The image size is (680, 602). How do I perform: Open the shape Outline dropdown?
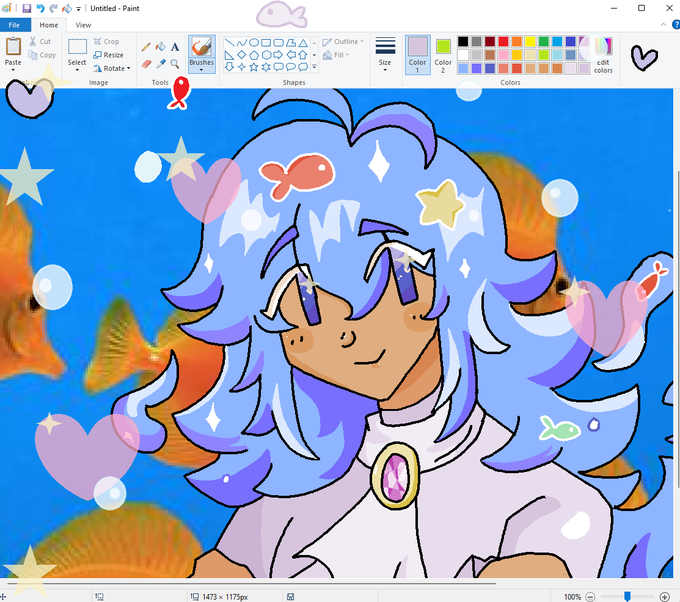[343, 42]
